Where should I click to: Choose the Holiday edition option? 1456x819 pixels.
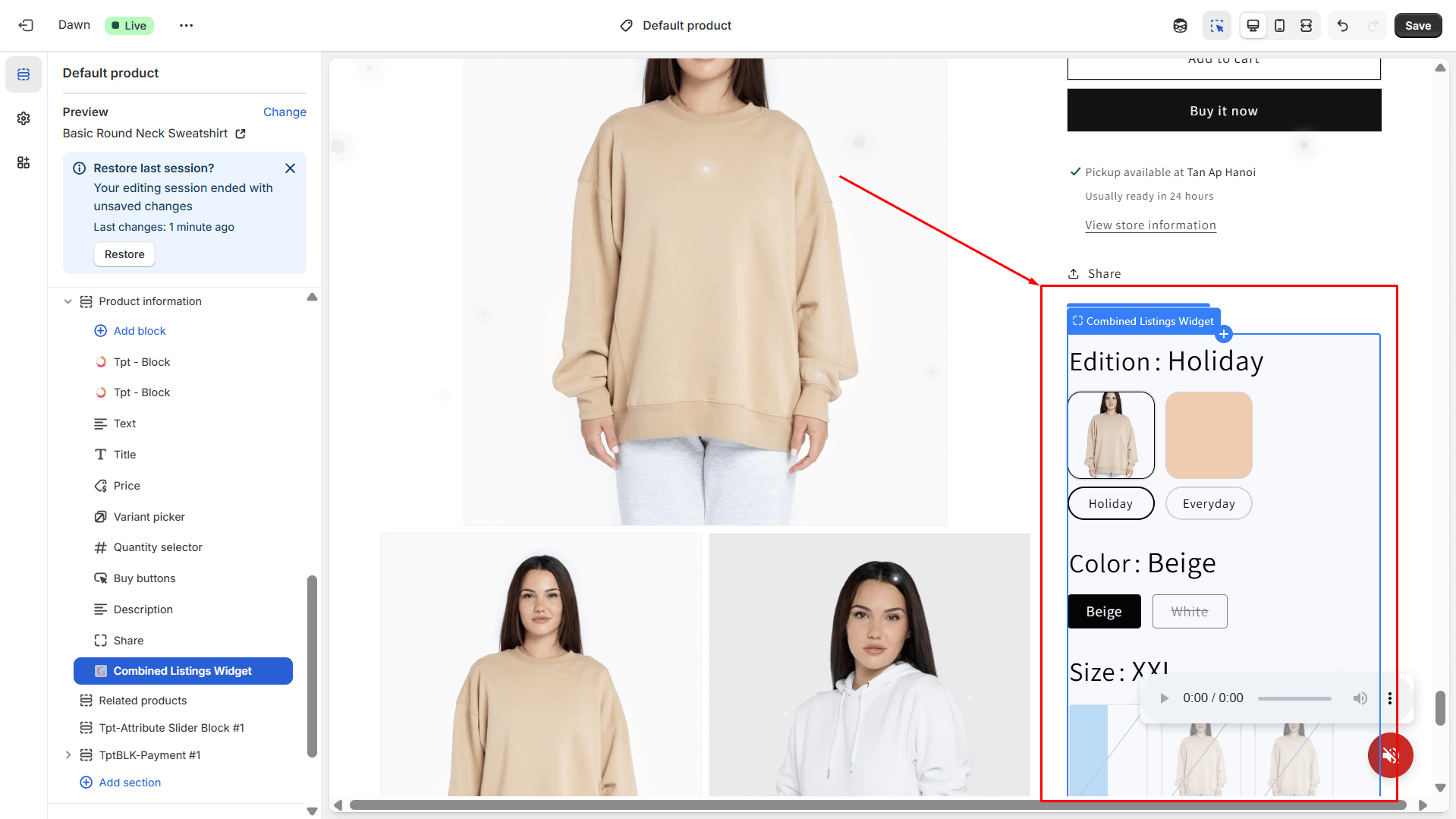pos(1111,503)
